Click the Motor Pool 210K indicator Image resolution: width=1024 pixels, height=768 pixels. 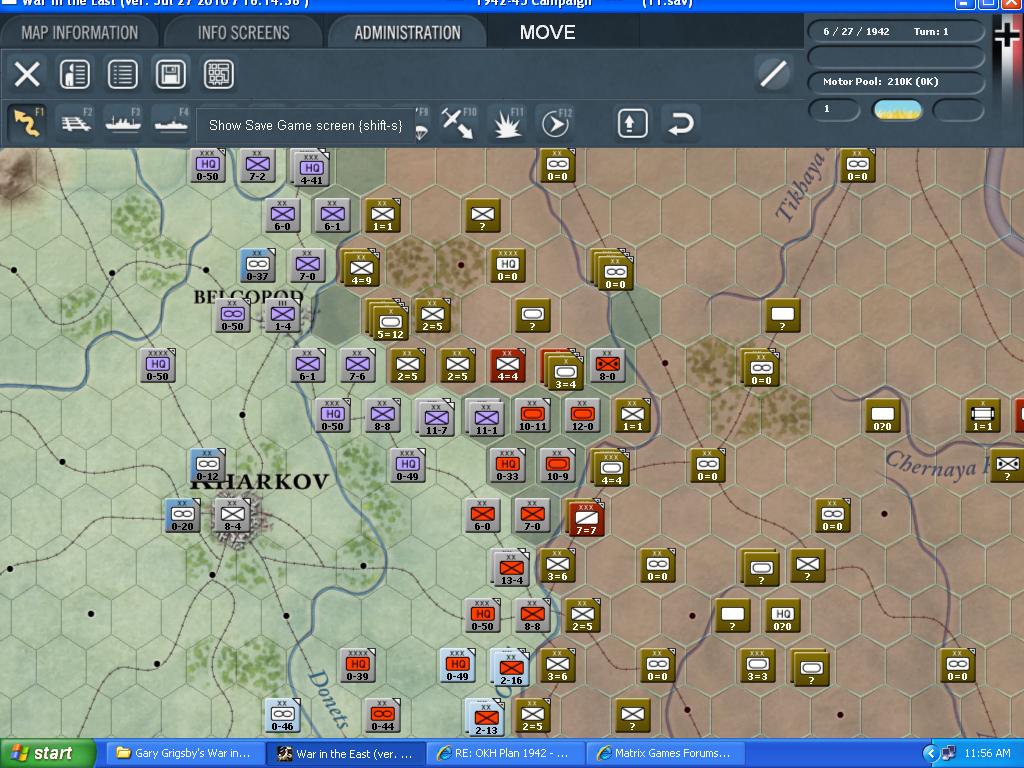[895, 82]
